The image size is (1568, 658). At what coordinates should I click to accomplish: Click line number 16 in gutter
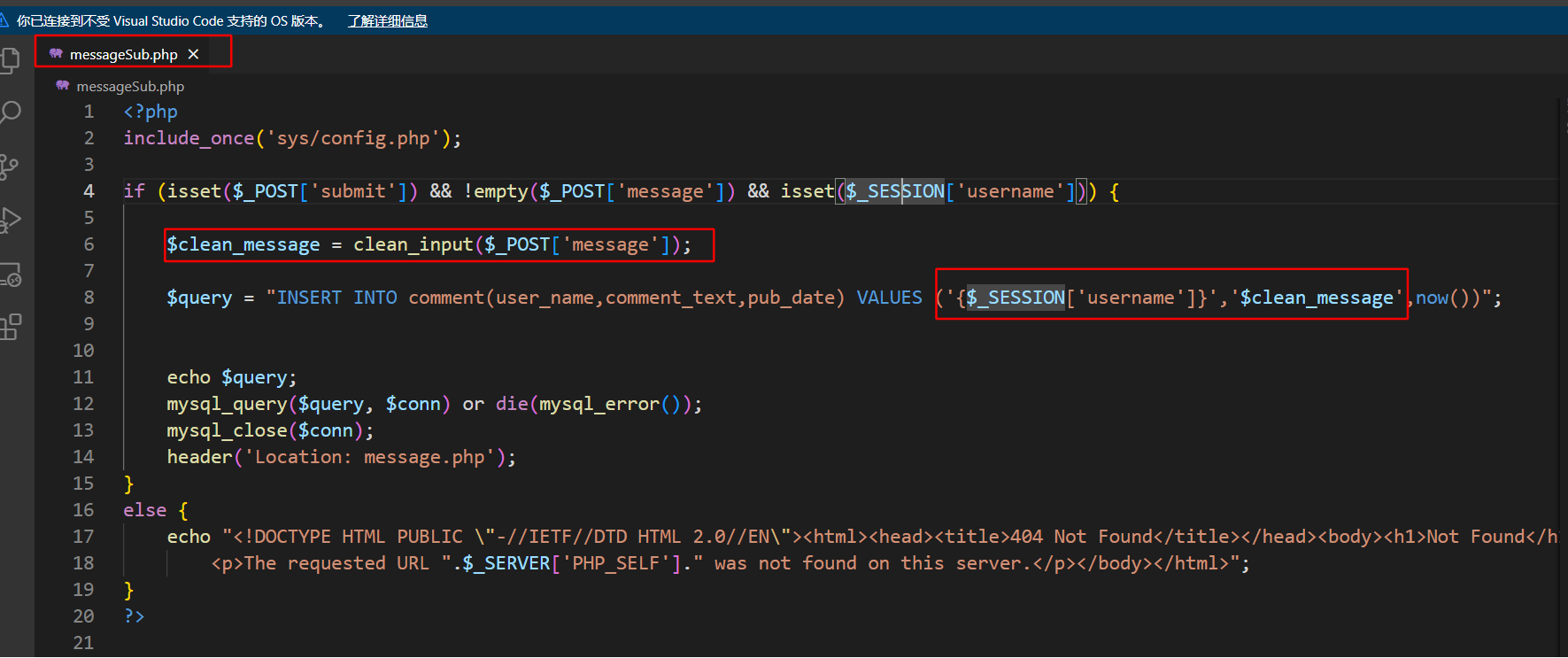point(83,510)
